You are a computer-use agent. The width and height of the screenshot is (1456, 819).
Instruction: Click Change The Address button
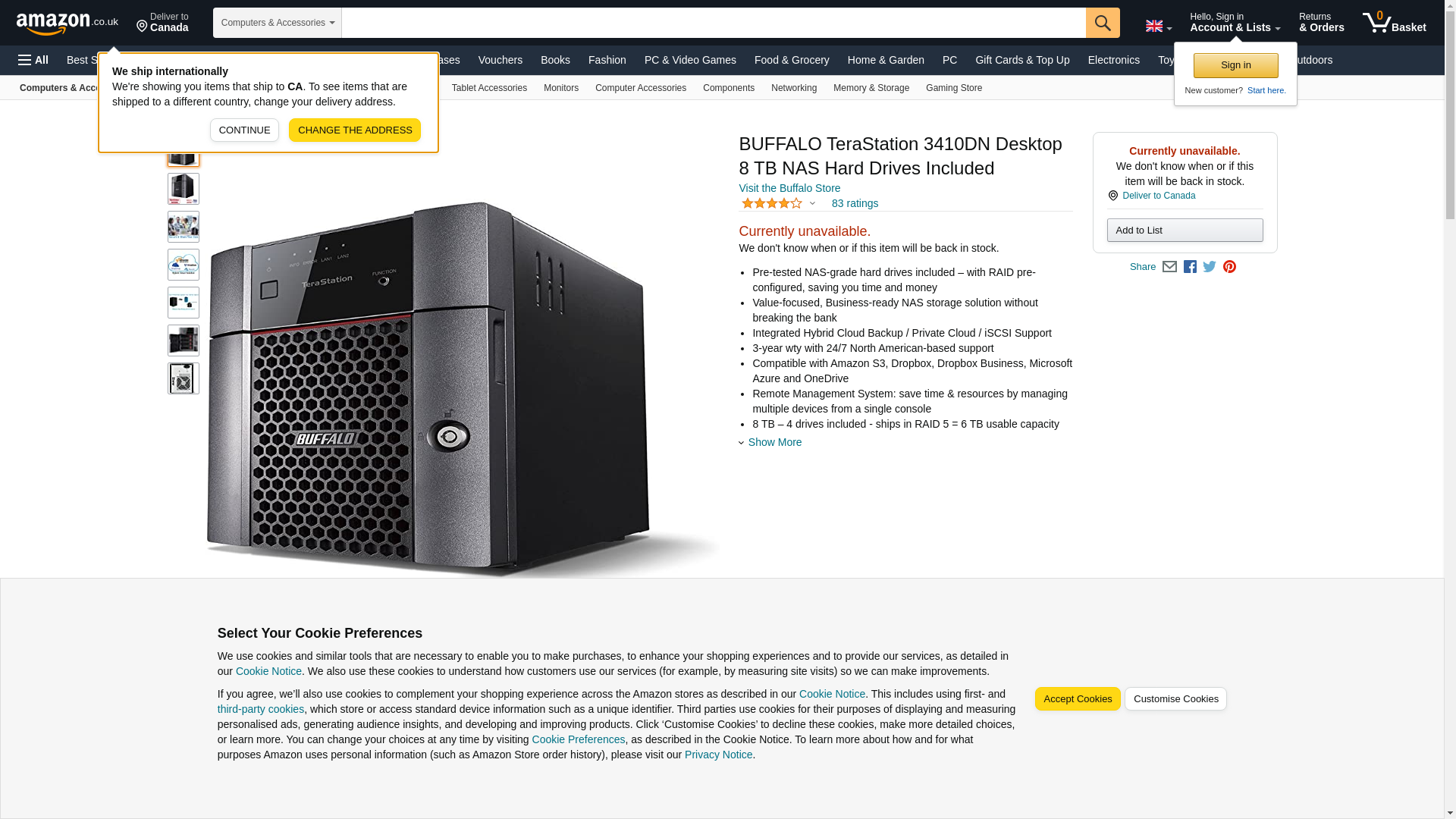[x=355, y=130]
